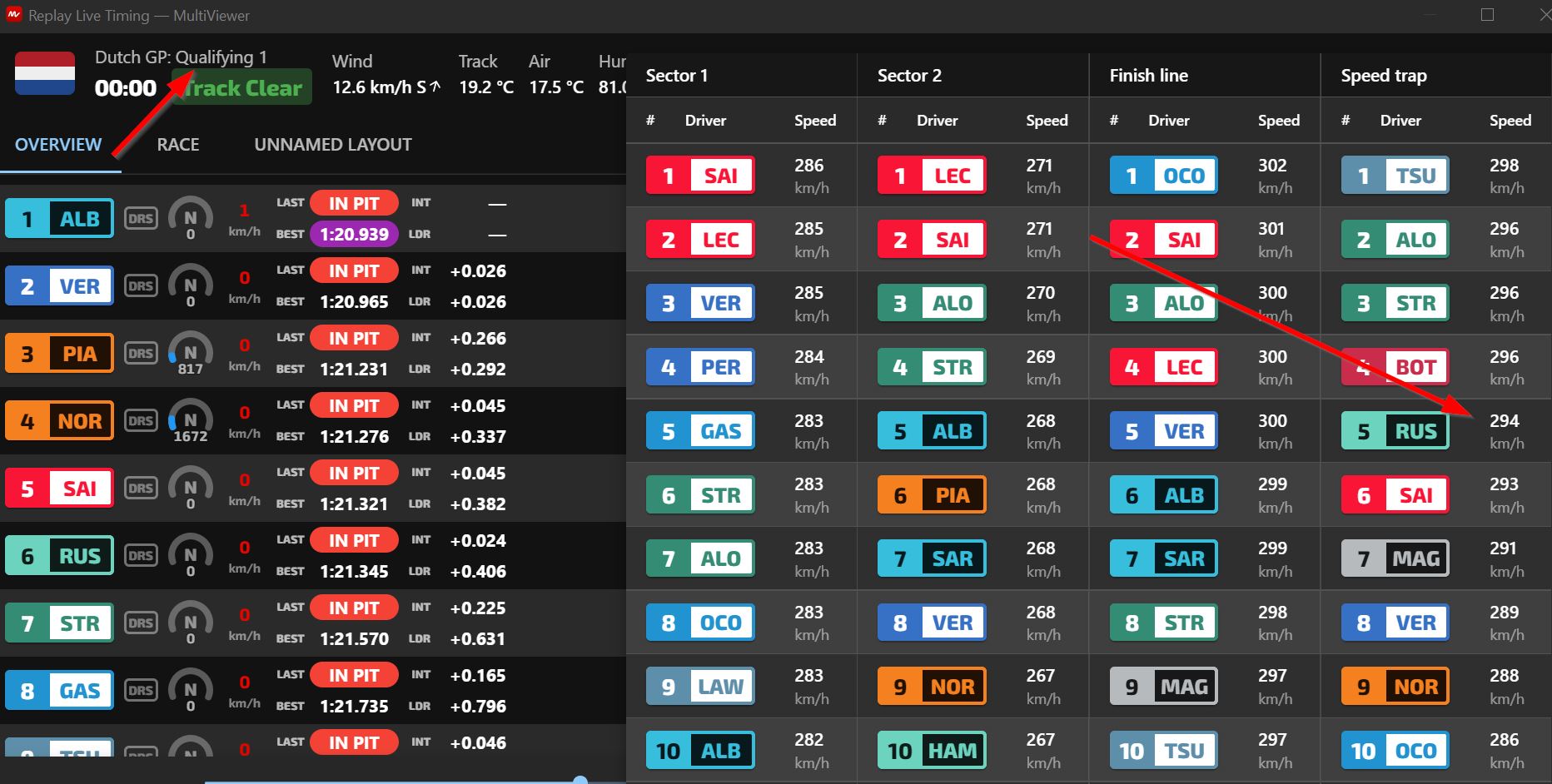The height and width of the screenshot is (784, 1552).
Task: Click the 302 km/h finish line speed for OCO
Action: tap(1276, 176)
